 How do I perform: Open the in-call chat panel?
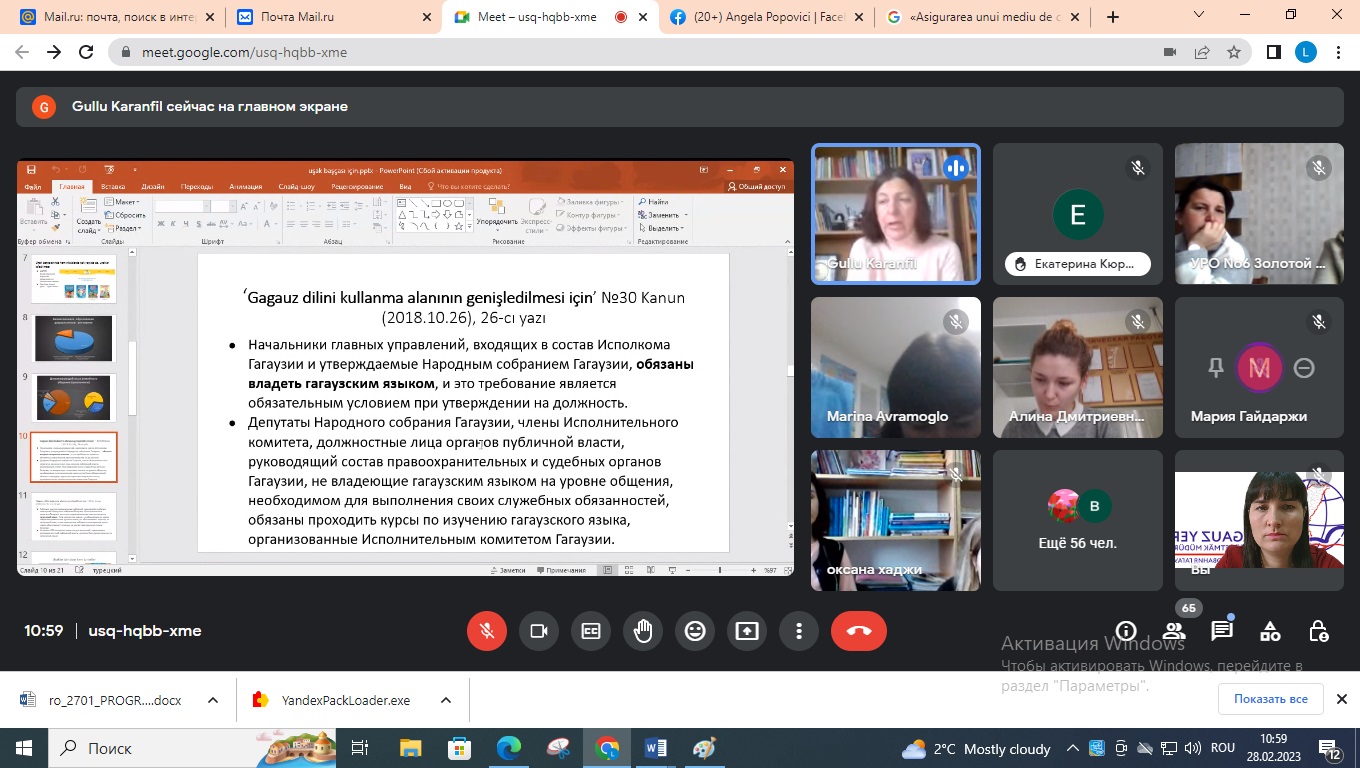[1222, 631]
